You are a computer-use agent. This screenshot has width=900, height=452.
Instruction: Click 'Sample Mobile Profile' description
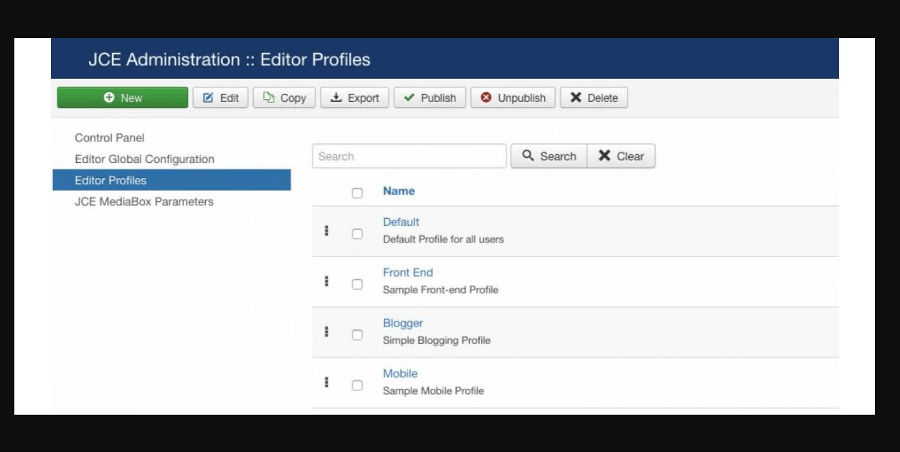[x=433, y=391]
